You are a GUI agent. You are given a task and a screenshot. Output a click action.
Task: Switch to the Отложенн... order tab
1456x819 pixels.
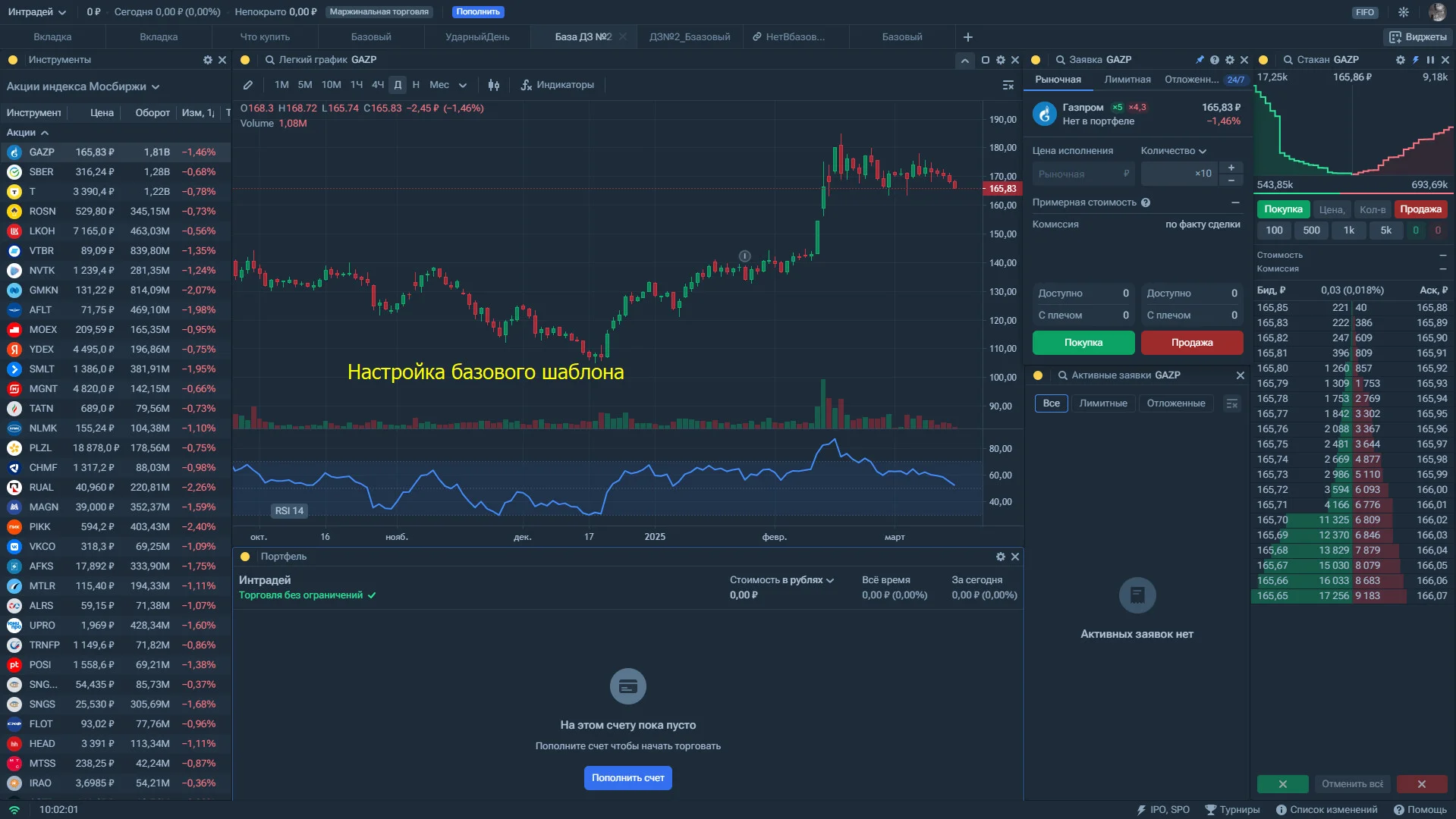pyautogui.click(x=1192, y=80)
